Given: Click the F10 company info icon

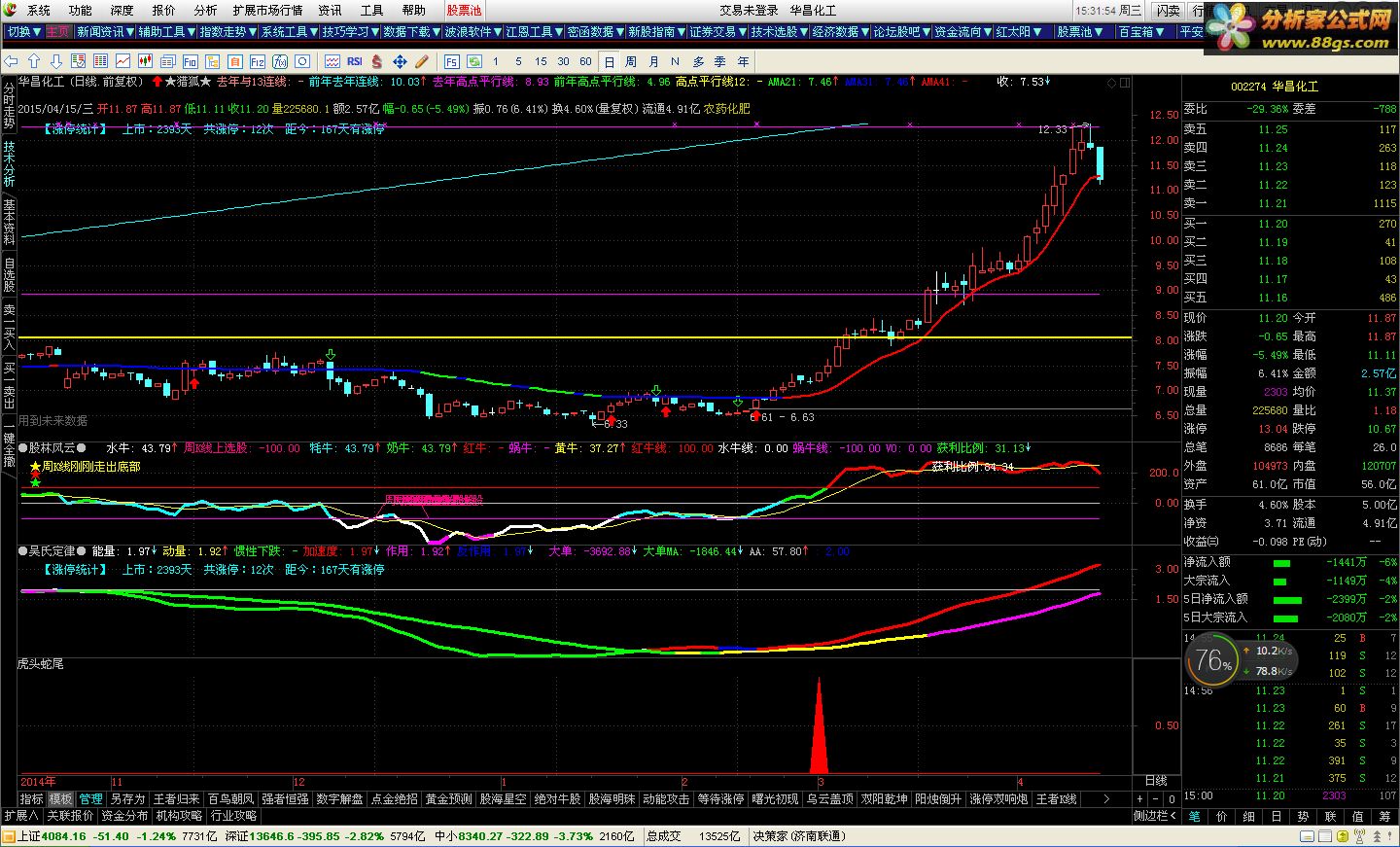Looking at the screenshot, I should (x=190, y=61).
